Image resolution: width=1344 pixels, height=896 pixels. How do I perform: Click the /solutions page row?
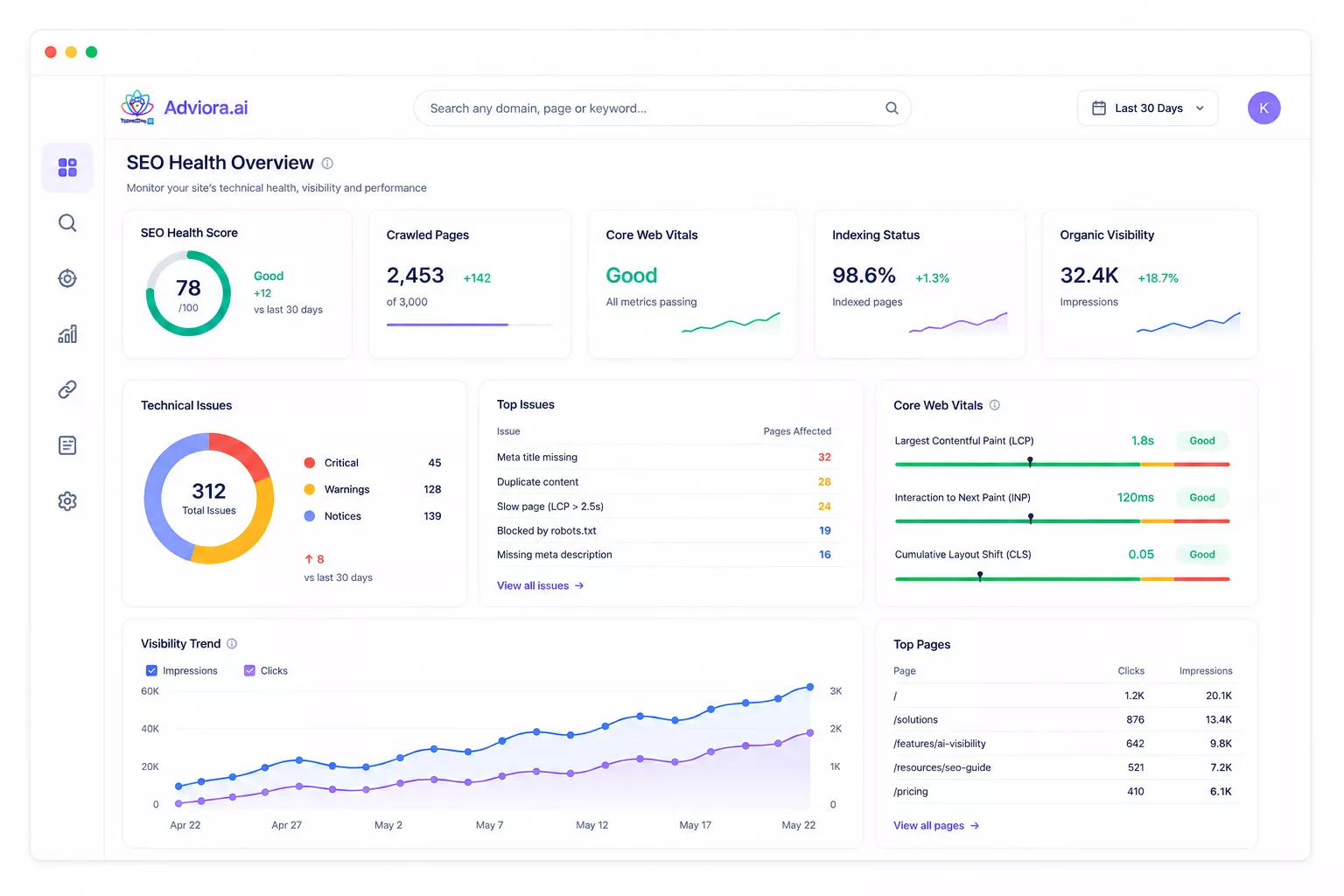pos(1066,720)
